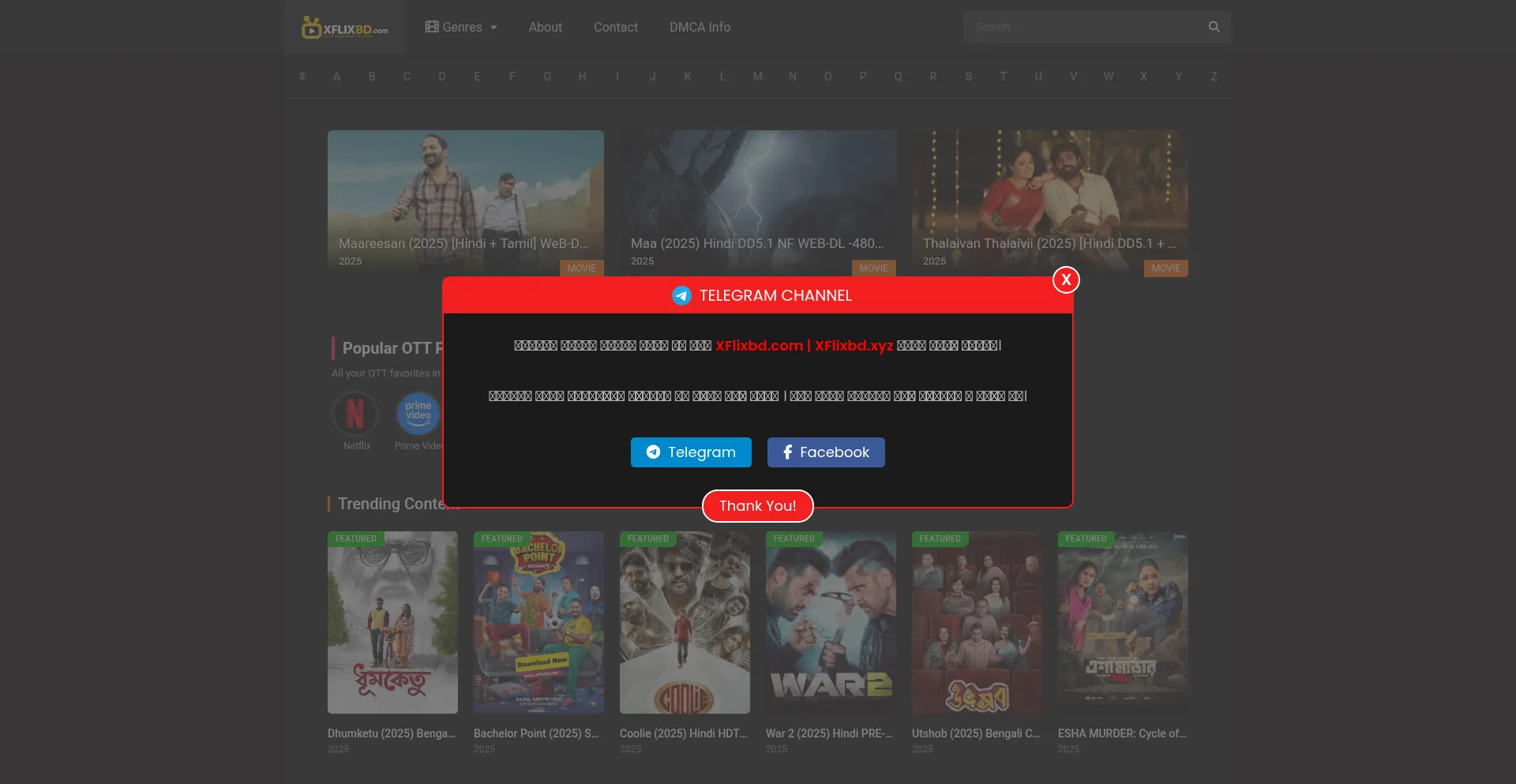Open Maareesan (2025) featured banner
Image resolution: width=1516 pixels, height=784 pixels.
[466, 203]
